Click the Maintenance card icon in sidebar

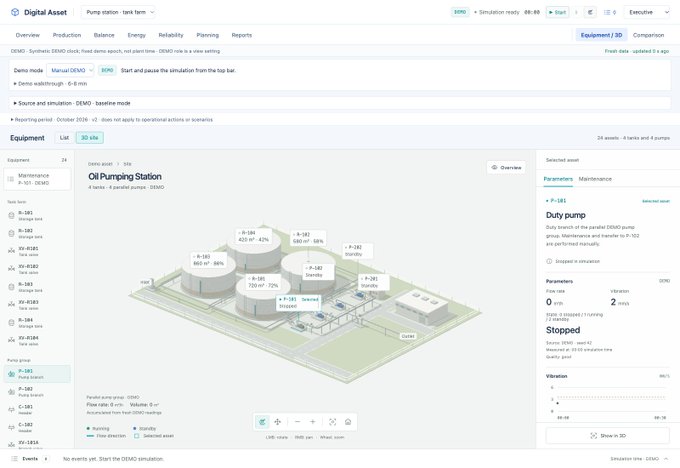pyautogui.click(x=11, y=179)
